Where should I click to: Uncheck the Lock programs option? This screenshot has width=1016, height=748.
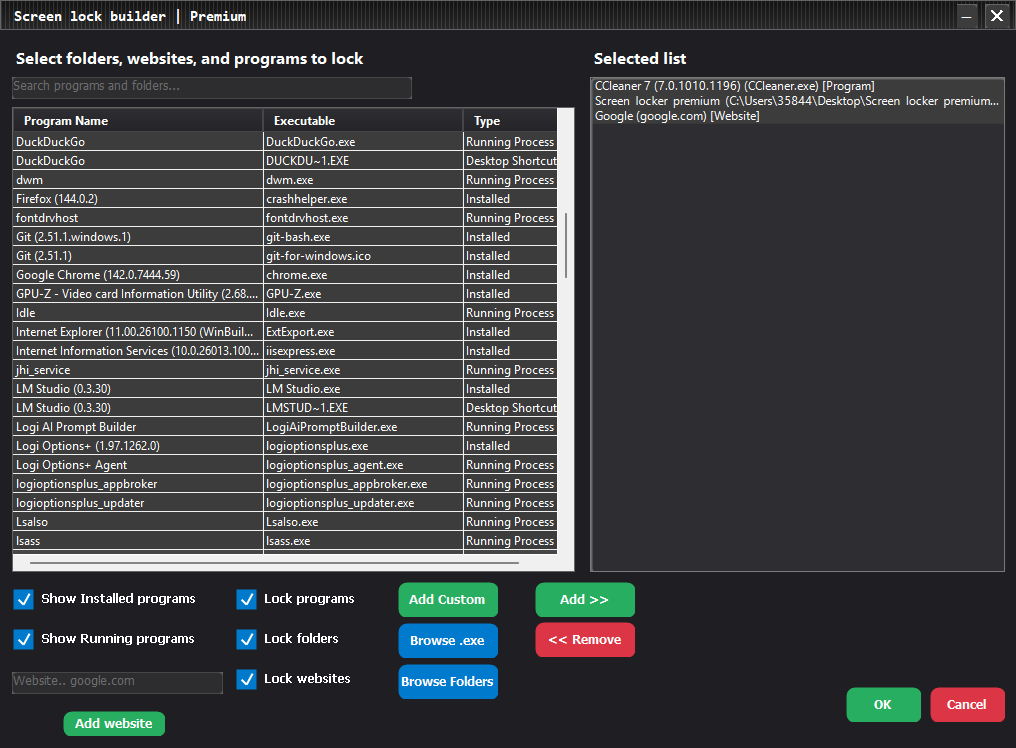tap(246, 599)
